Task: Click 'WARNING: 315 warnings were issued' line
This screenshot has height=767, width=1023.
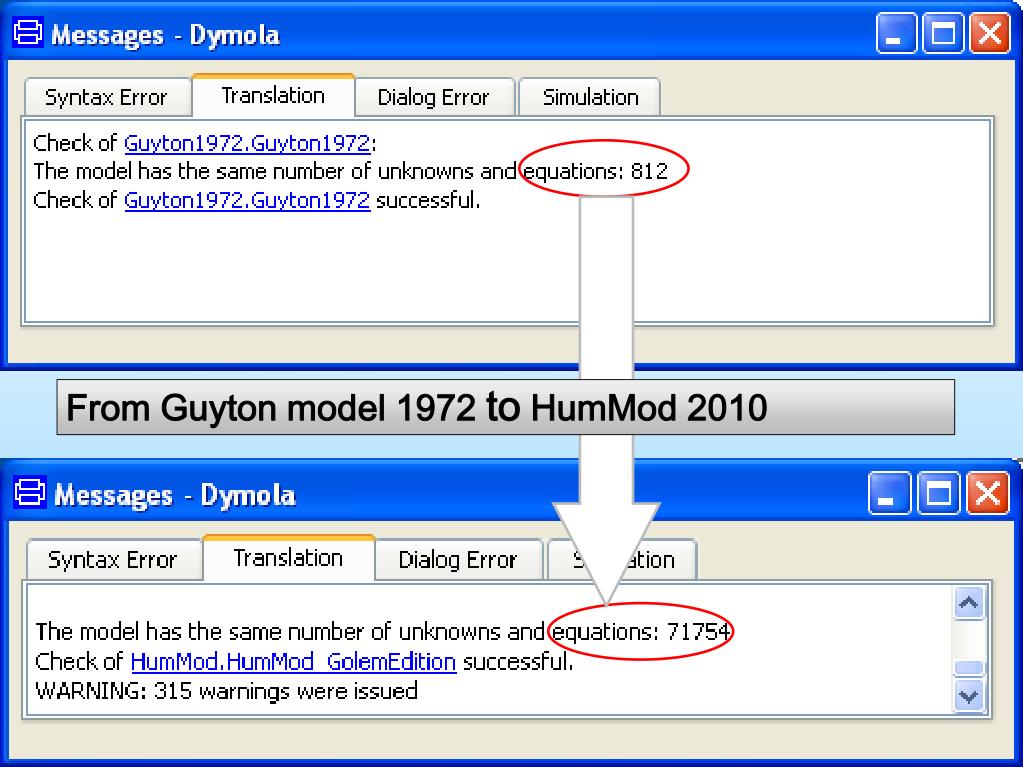Action: (226, 691)
